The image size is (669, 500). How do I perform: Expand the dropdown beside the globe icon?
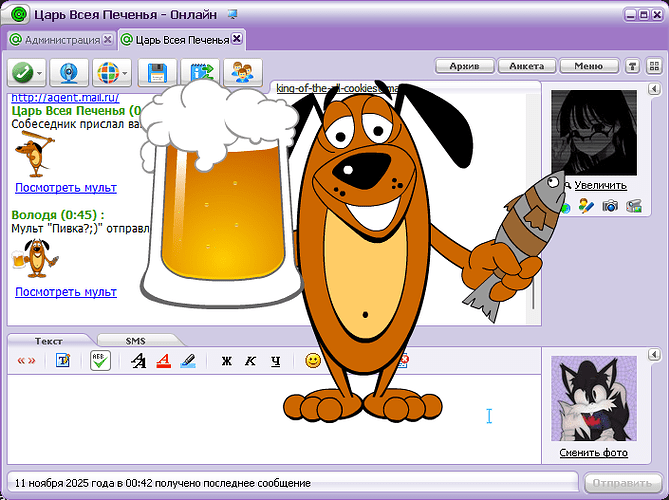pos(125,73)
